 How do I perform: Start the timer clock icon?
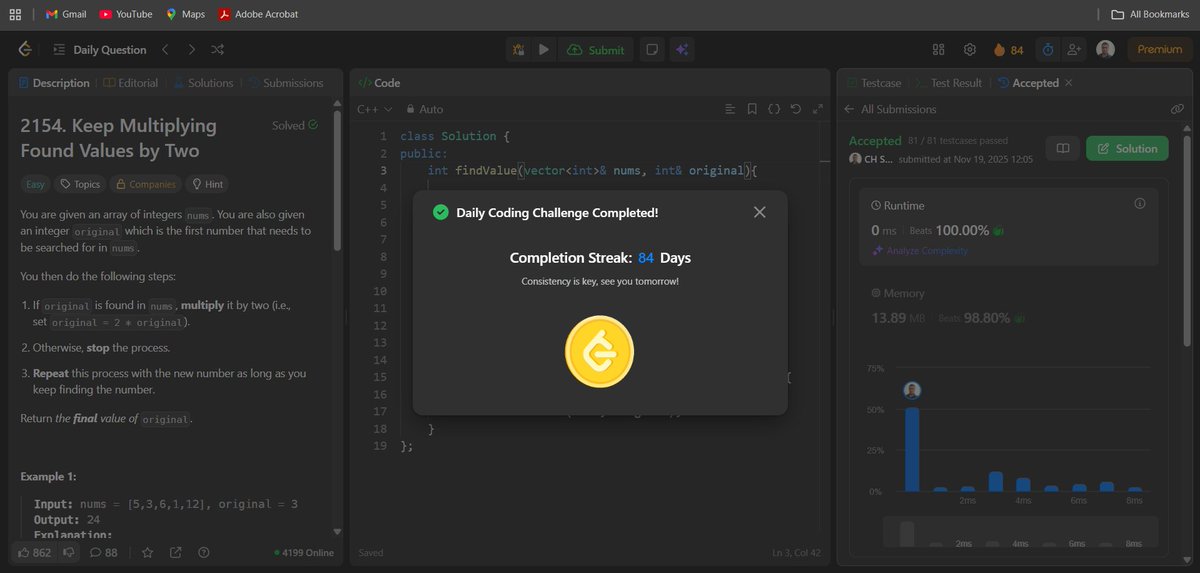pyautogui.click(x=1047, y=49)
